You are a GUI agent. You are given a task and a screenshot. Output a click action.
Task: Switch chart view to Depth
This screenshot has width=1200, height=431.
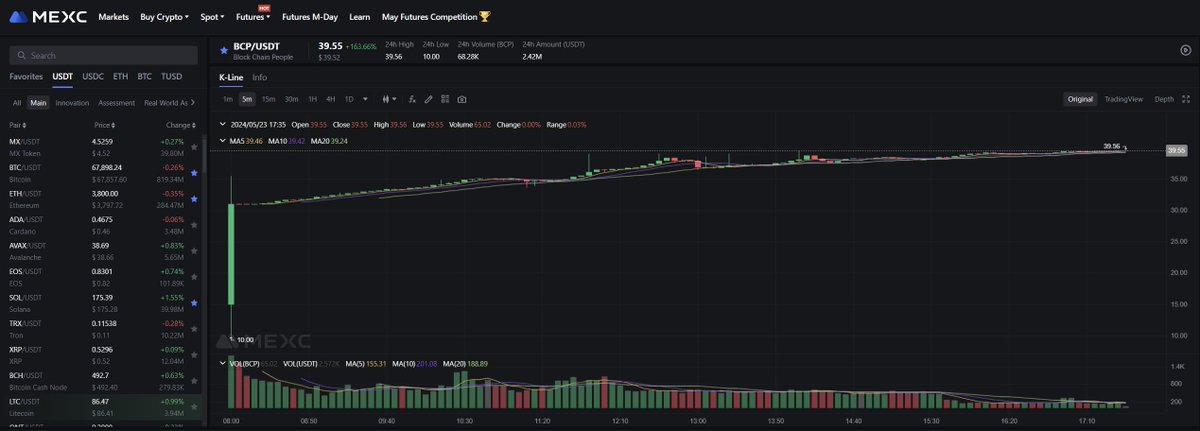coord(1164,99)
